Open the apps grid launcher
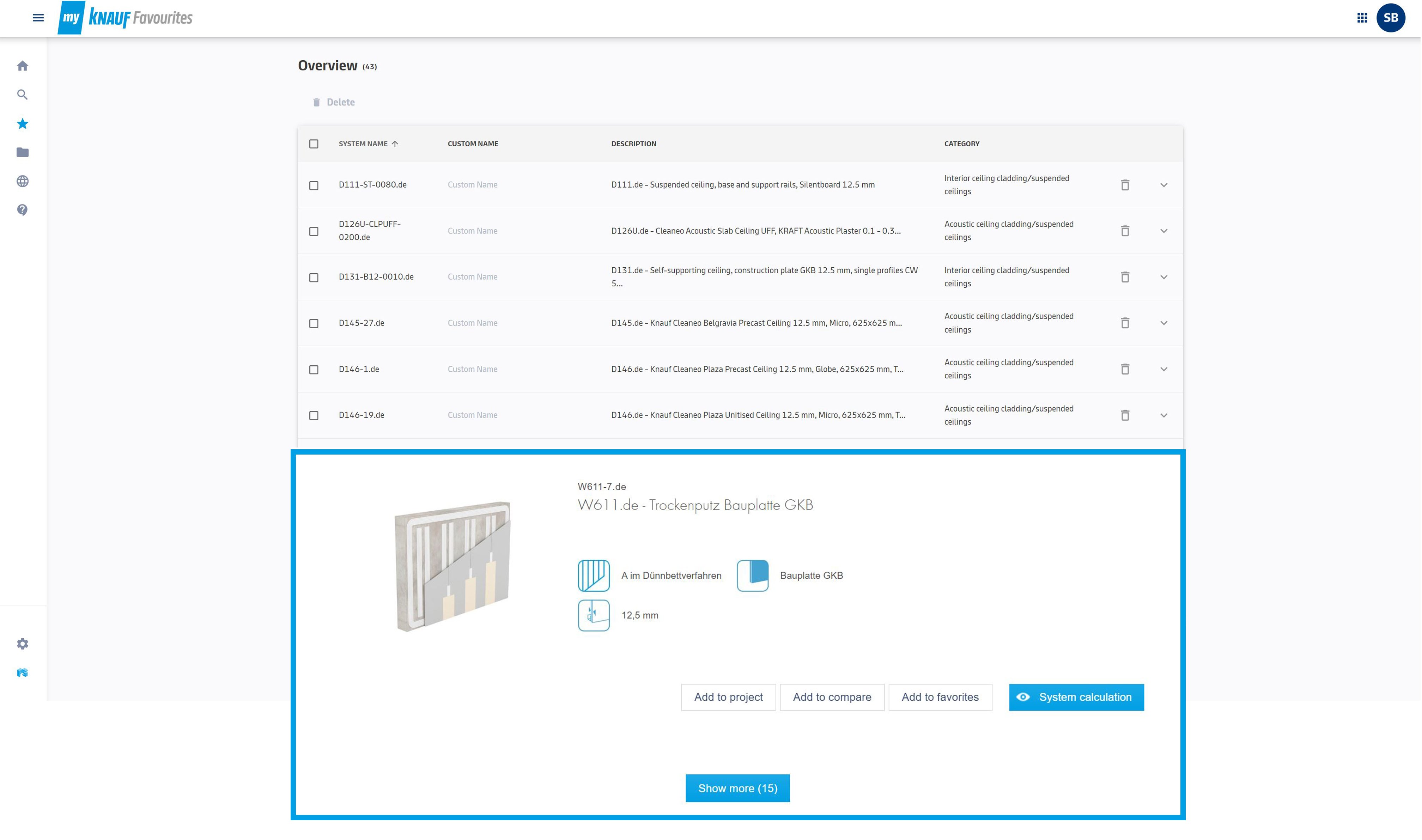Viewport: 1422px width, 840px height. click(x=1362, y=18)
